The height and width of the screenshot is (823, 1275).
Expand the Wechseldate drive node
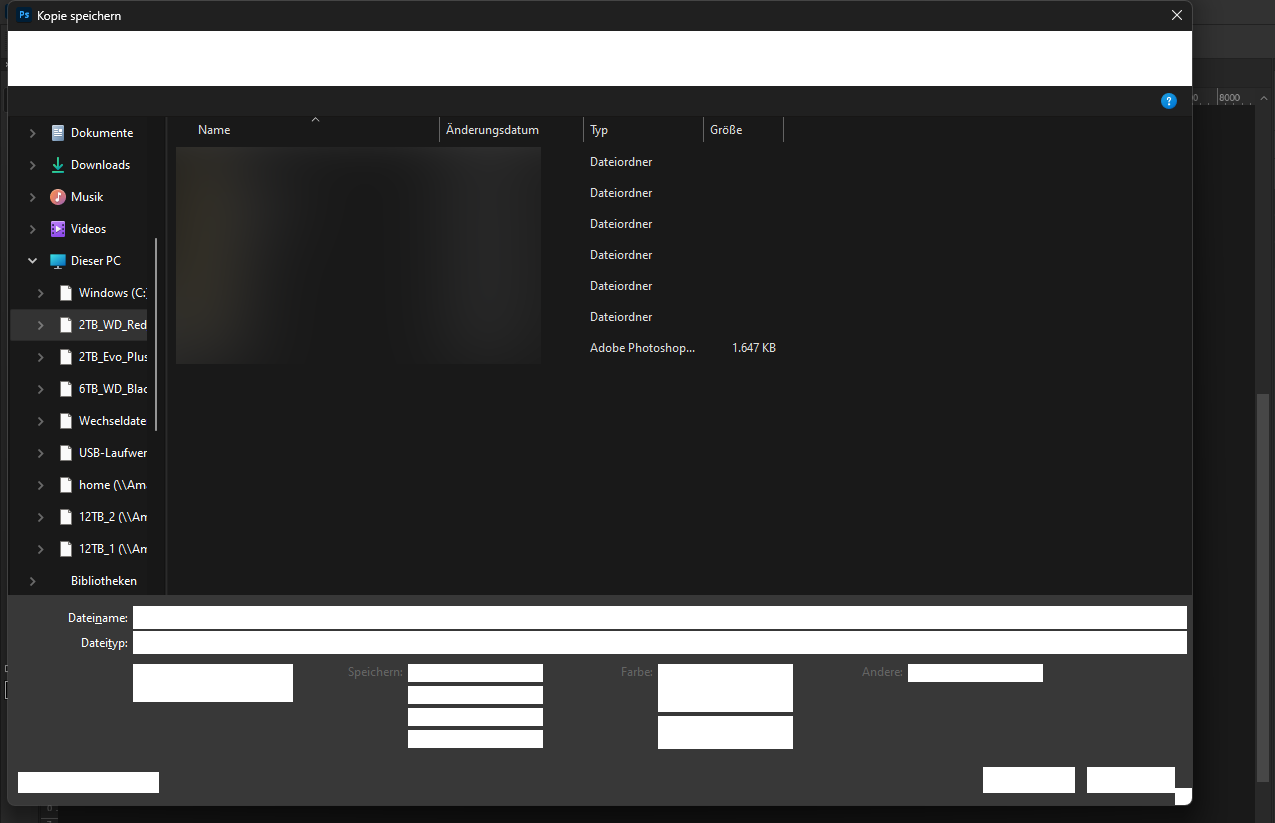tap(40, 421)
